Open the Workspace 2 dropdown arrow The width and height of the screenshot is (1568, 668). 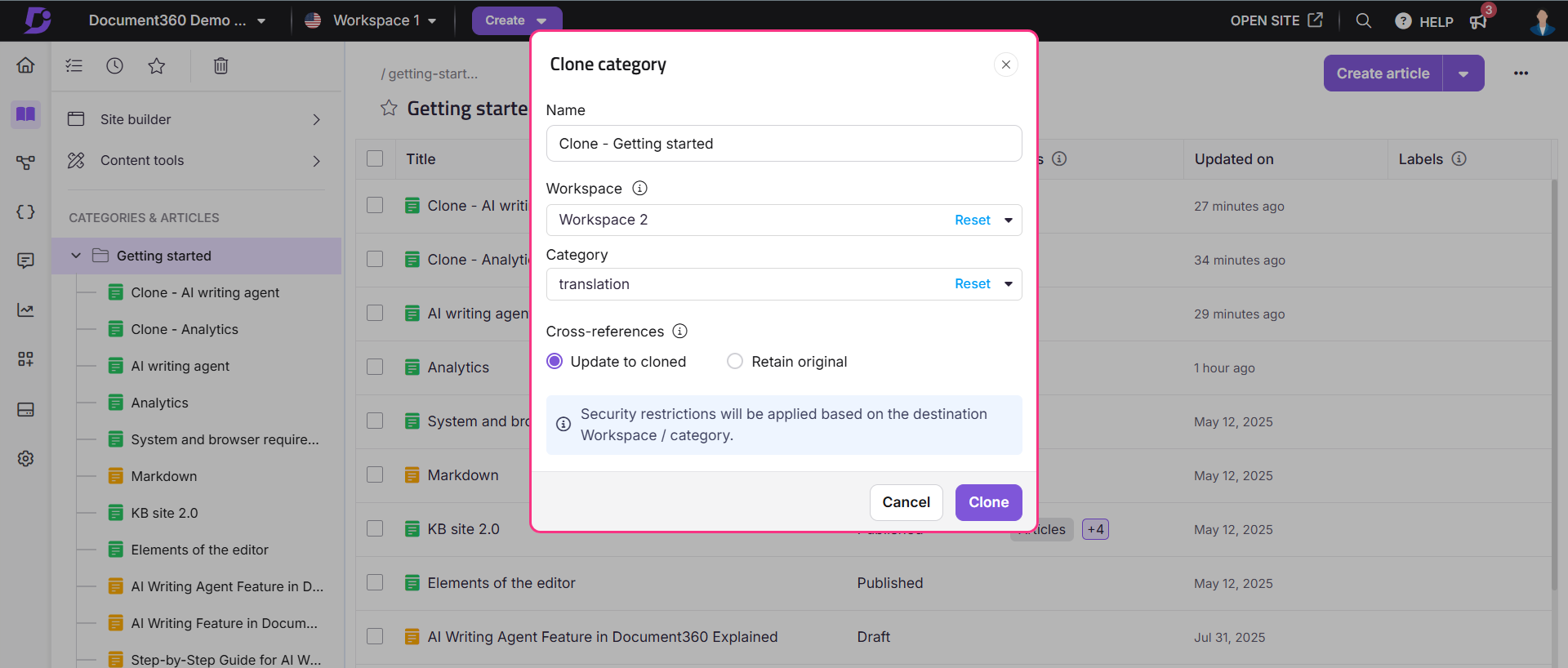click(1009, 220)
